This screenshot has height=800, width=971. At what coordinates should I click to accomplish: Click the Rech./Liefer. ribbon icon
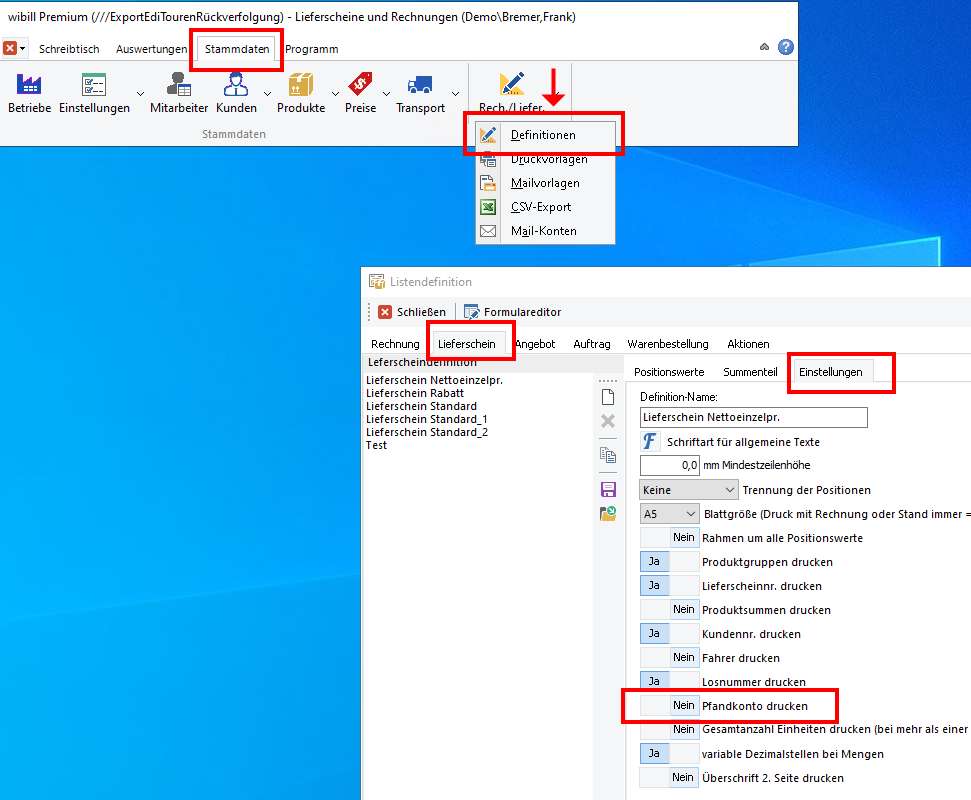(x=512, y=84)
